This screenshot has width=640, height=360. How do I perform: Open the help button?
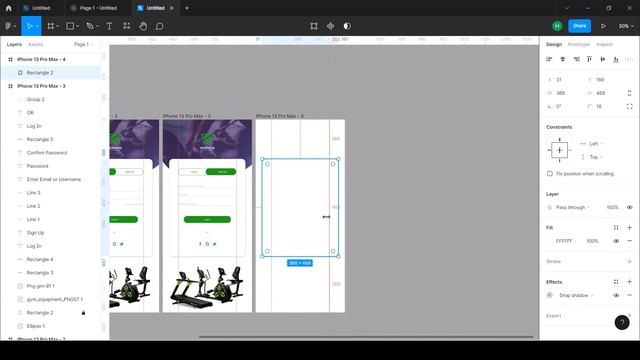[x=622, y=322]
